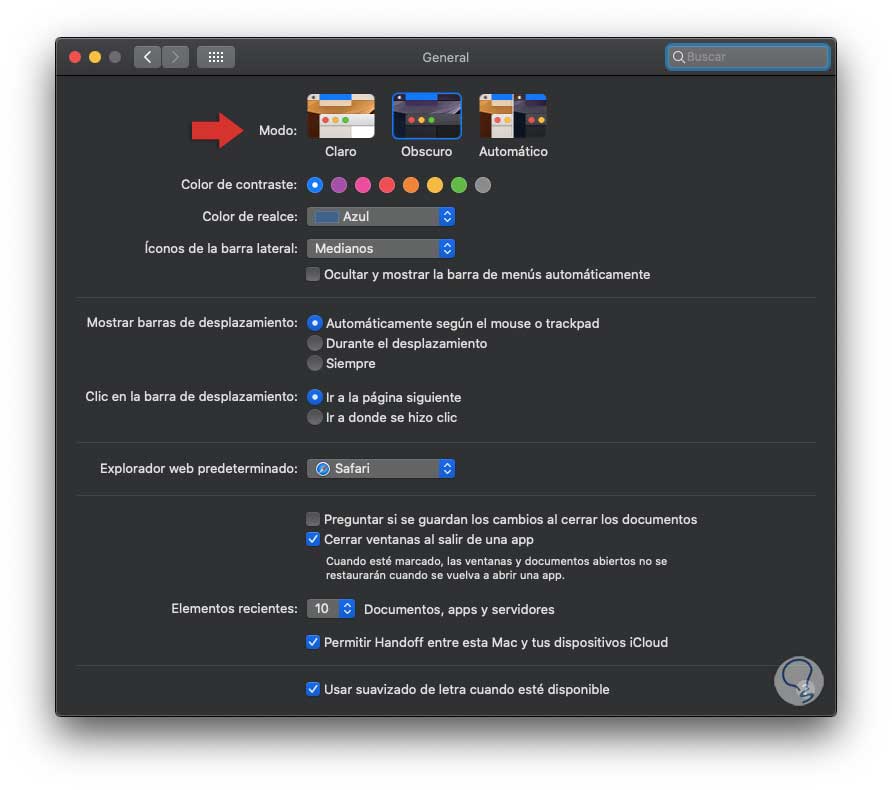This screenshot has width=892, height=790.
Task: Pick the green contrast color swatch
Action: (459, 185)
